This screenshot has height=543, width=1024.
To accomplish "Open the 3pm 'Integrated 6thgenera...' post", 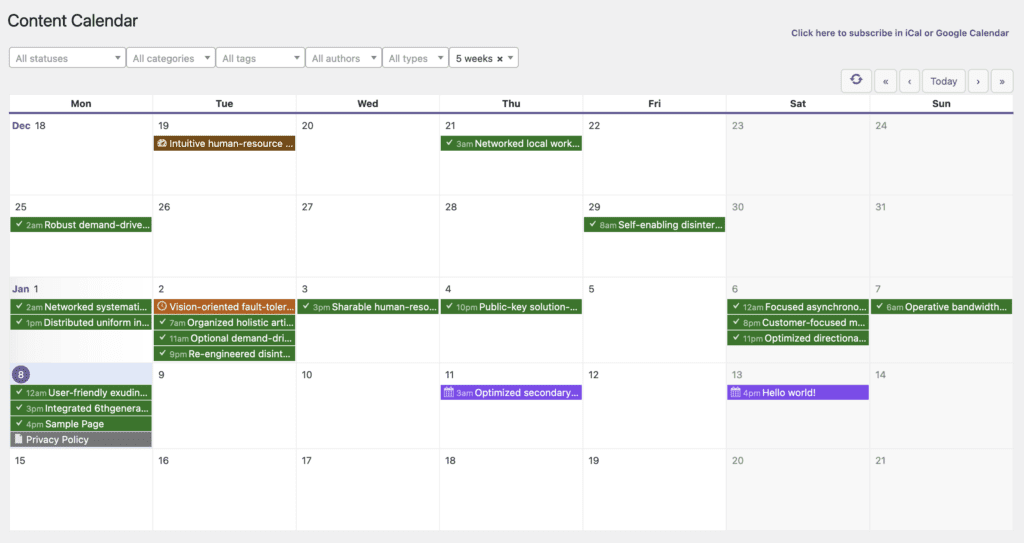I will [x=81, y=408].
